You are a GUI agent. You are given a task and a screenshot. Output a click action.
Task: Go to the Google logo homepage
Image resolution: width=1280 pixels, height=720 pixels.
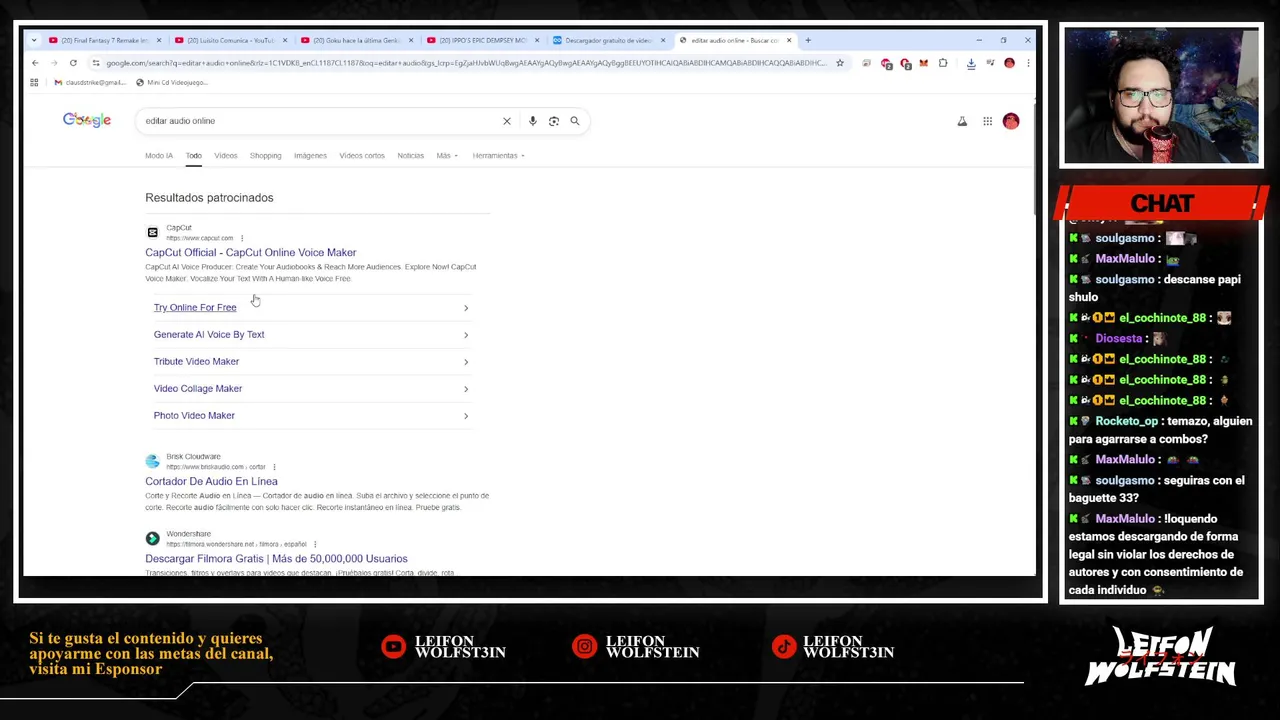[87, 120]
